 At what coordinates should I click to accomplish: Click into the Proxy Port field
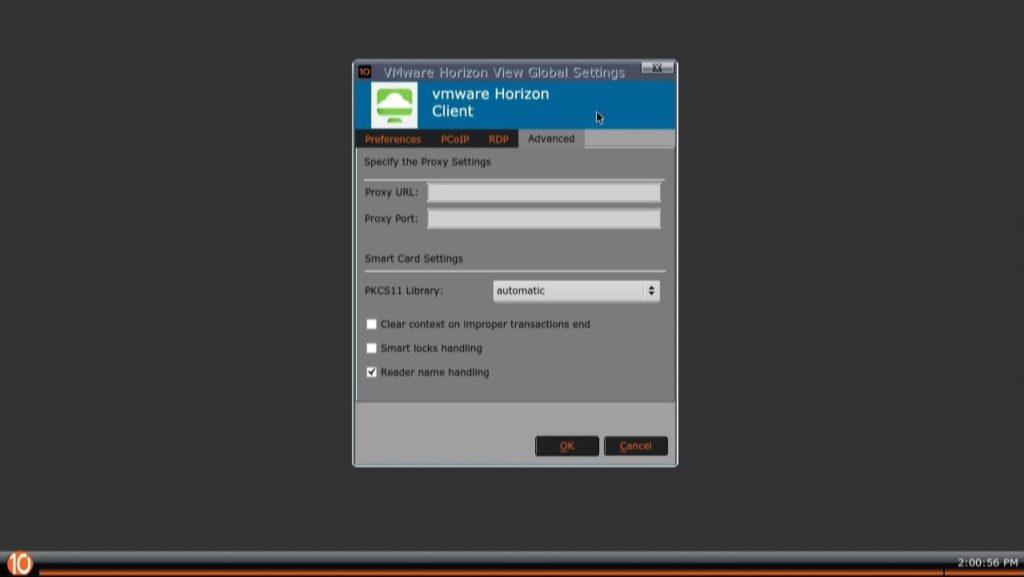tap(543, 219)
